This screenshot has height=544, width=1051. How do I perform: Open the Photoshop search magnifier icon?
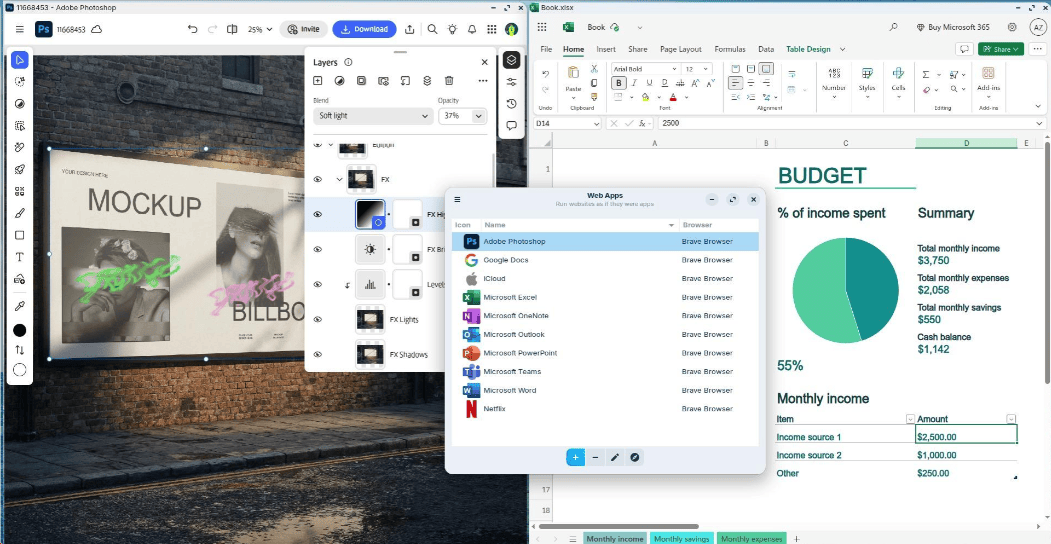point(431,29)
